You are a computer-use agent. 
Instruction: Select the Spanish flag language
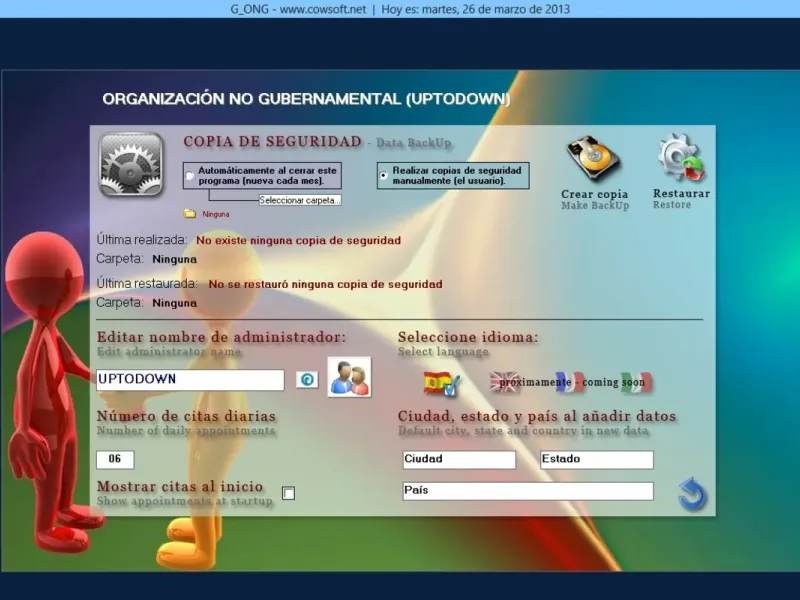click(x=441, y=383)
